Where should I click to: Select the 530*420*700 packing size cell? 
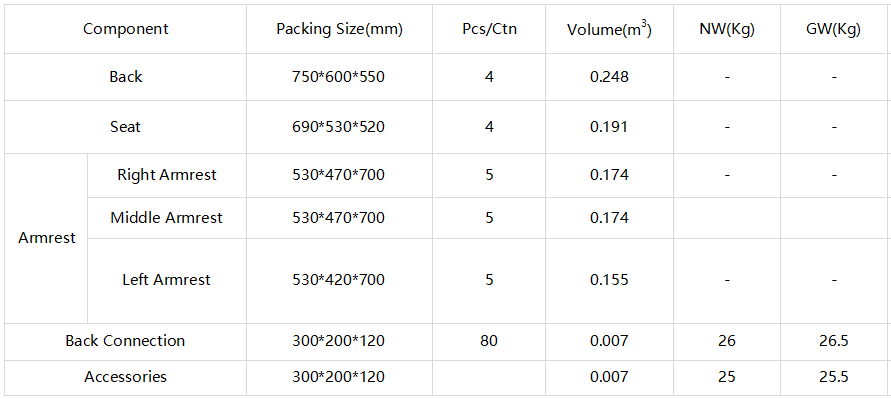tap(339, 281)
